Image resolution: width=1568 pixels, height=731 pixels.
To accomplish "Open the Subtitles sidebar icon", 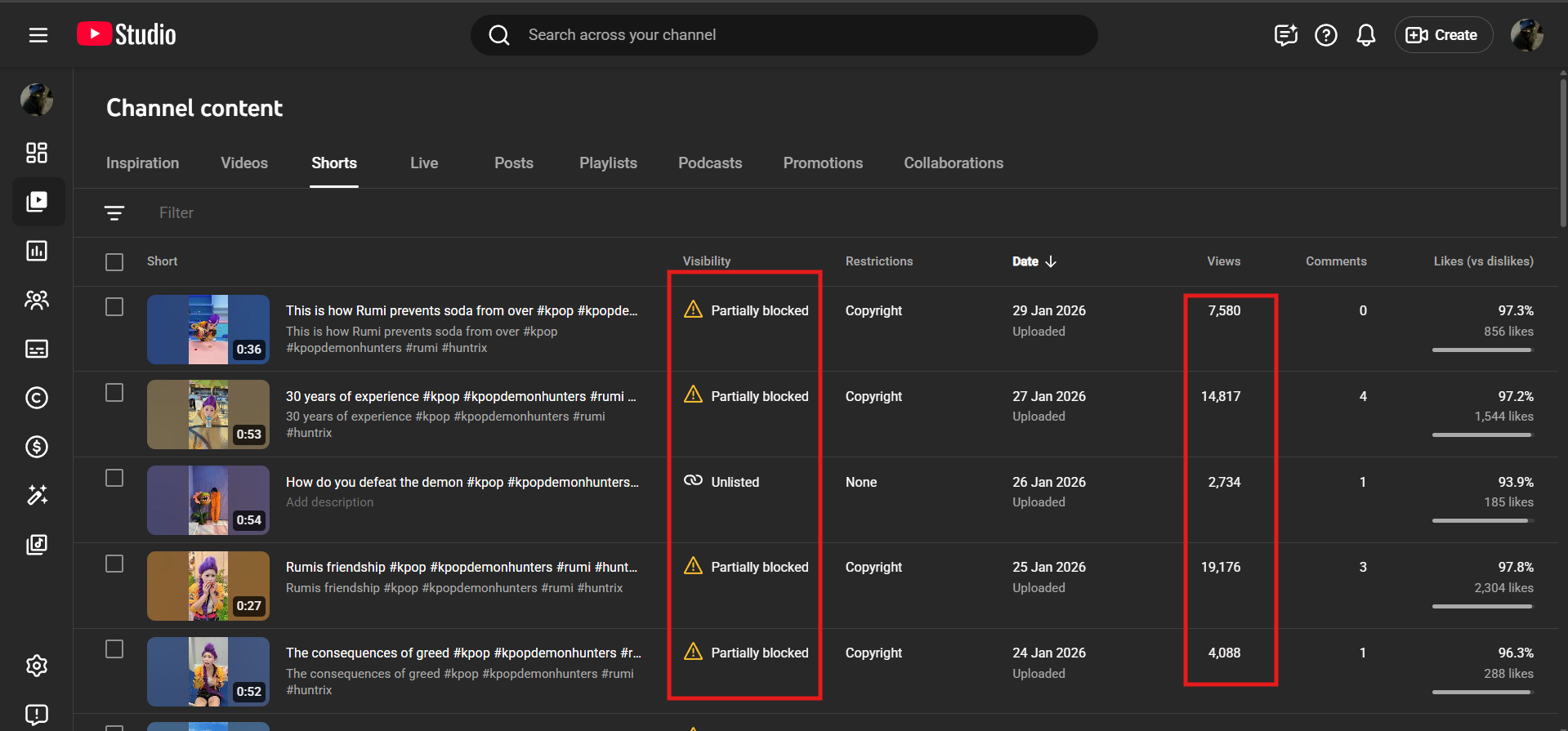I will click(37, 349).
